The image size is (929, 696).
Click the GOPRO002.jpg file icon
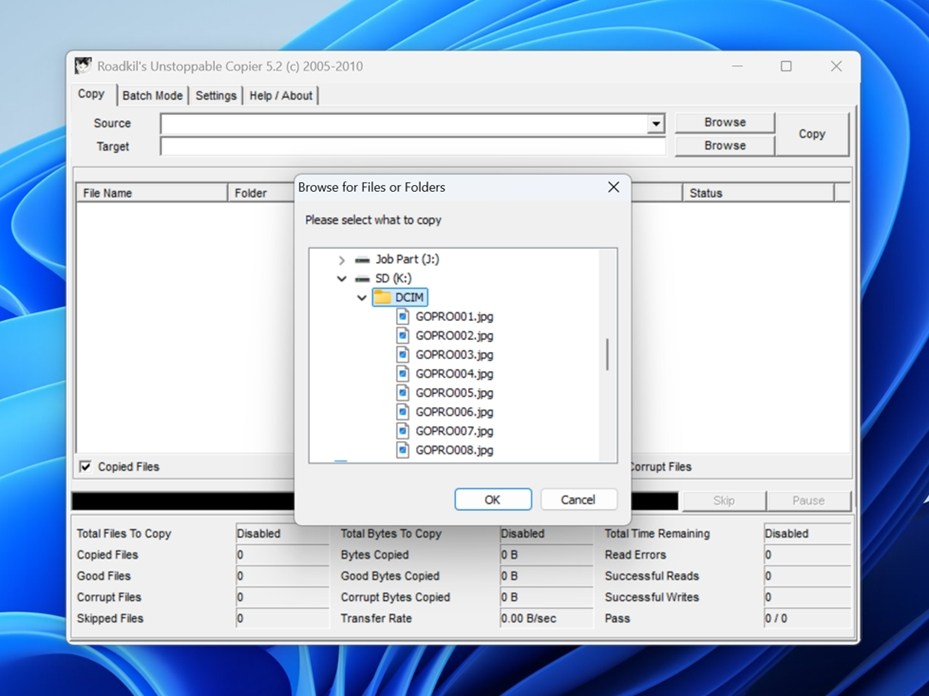403,335
